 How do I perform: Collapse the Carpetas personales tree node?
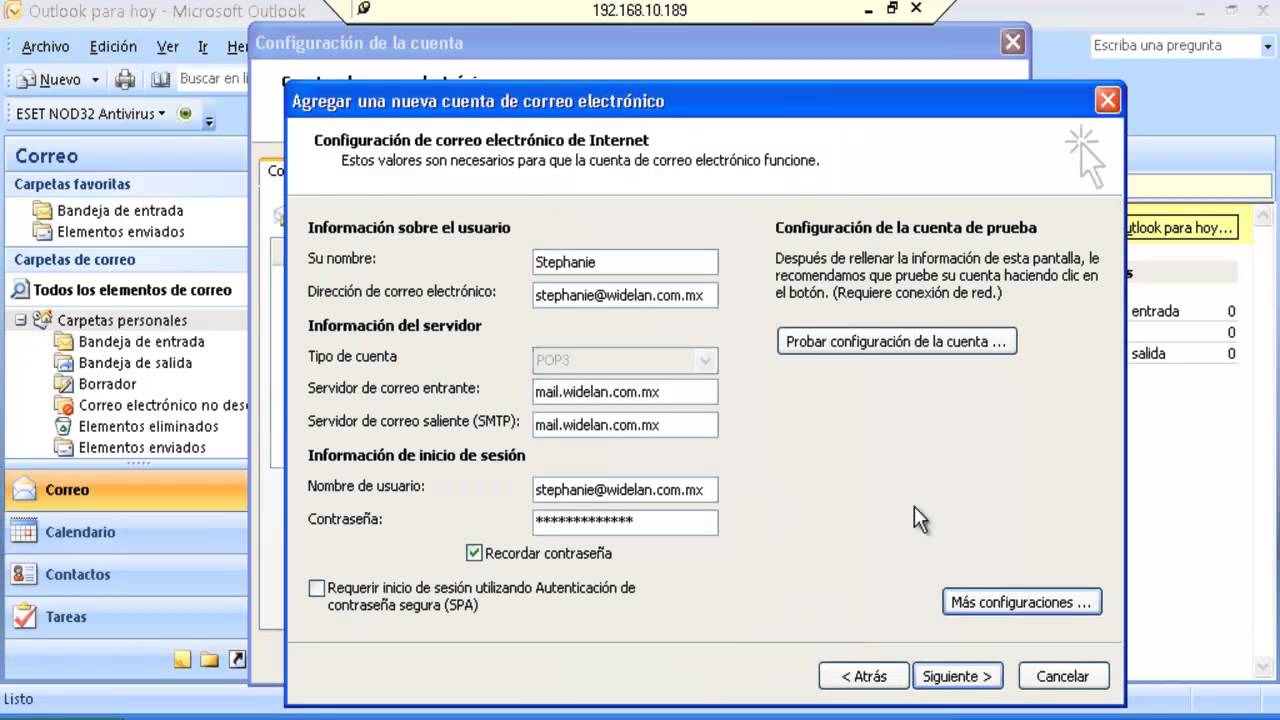(20, 320)
